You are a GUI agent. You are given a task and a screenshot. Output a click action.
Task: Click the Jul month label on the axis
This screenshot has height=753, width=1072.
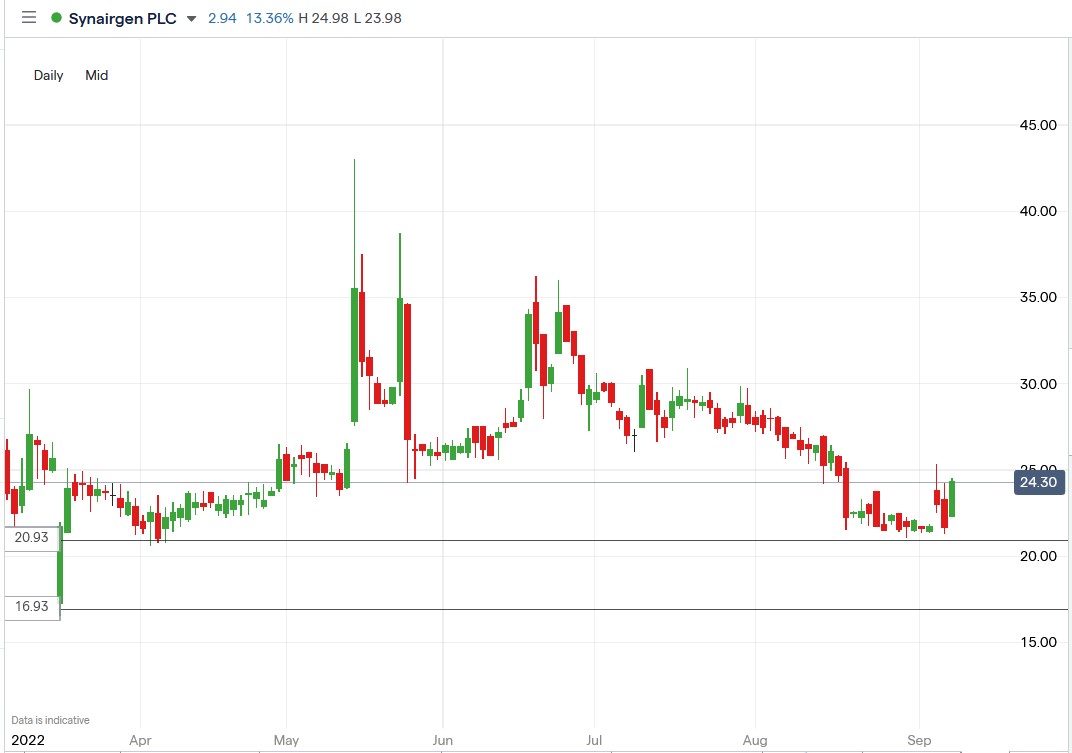click(592, 740)
